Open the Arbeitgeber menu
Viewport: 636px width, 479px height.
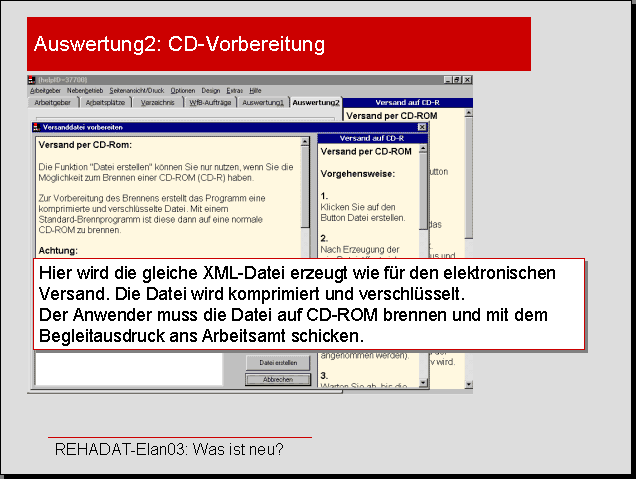pos(45,90)
